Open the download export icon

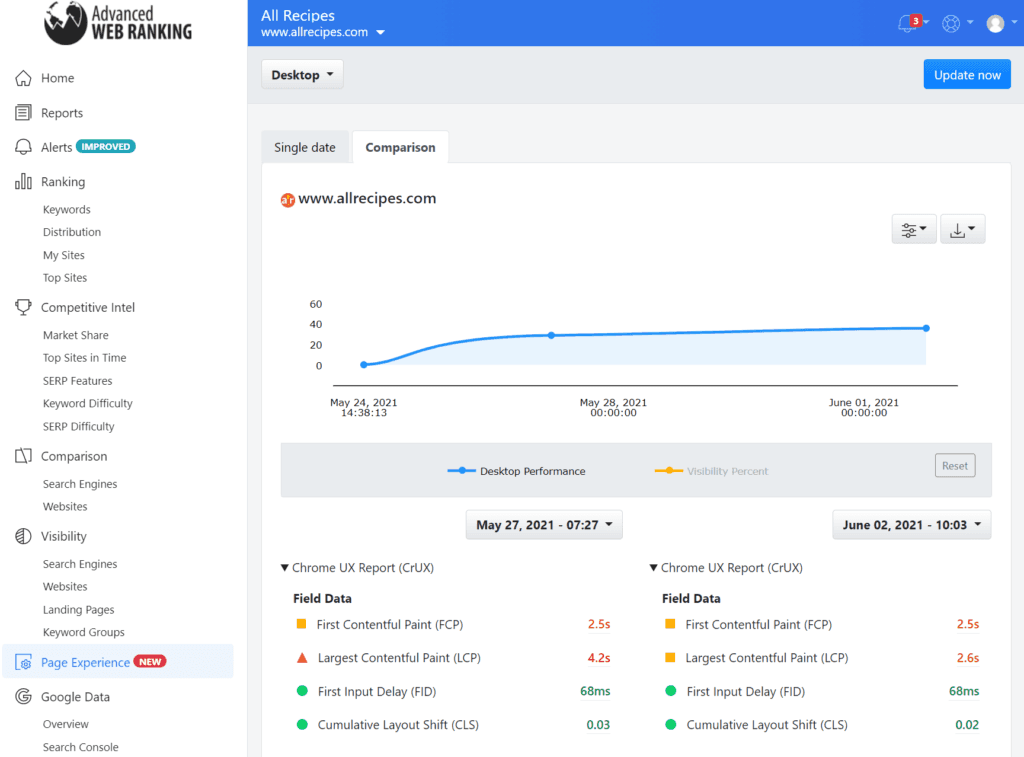point(962,229)
